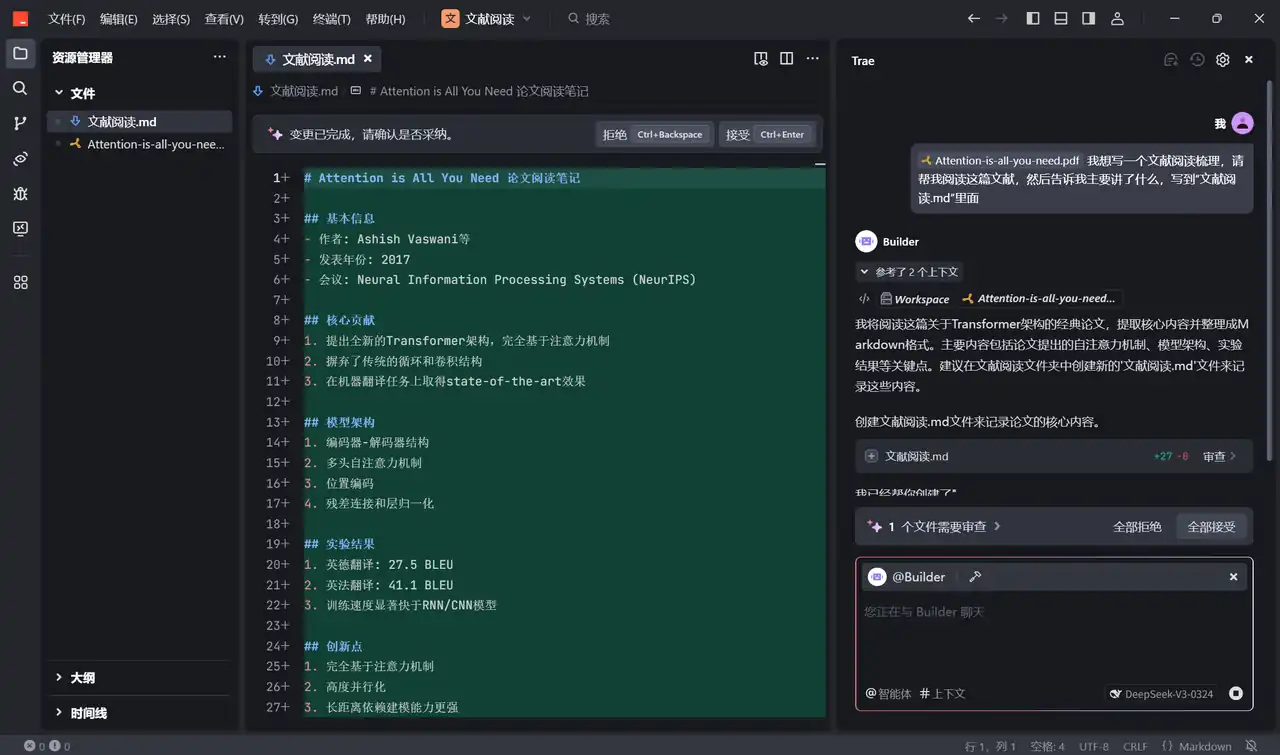Select 文献阅读.md in file explorer

[x=140, y=122]
